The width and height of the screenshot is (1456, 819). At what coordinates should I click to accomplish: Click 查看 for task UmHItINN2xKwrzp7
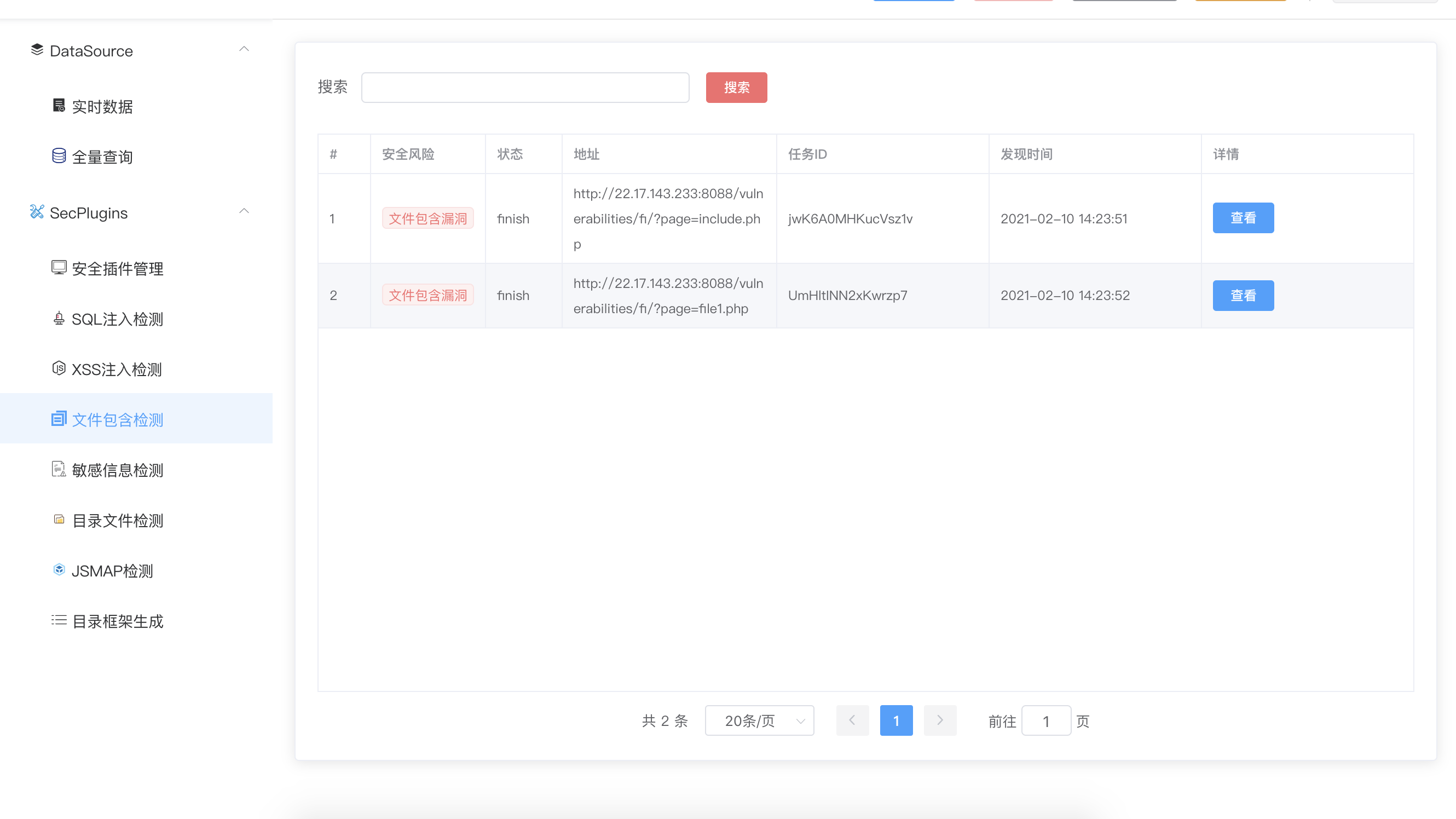click(x=1243, y=296)
